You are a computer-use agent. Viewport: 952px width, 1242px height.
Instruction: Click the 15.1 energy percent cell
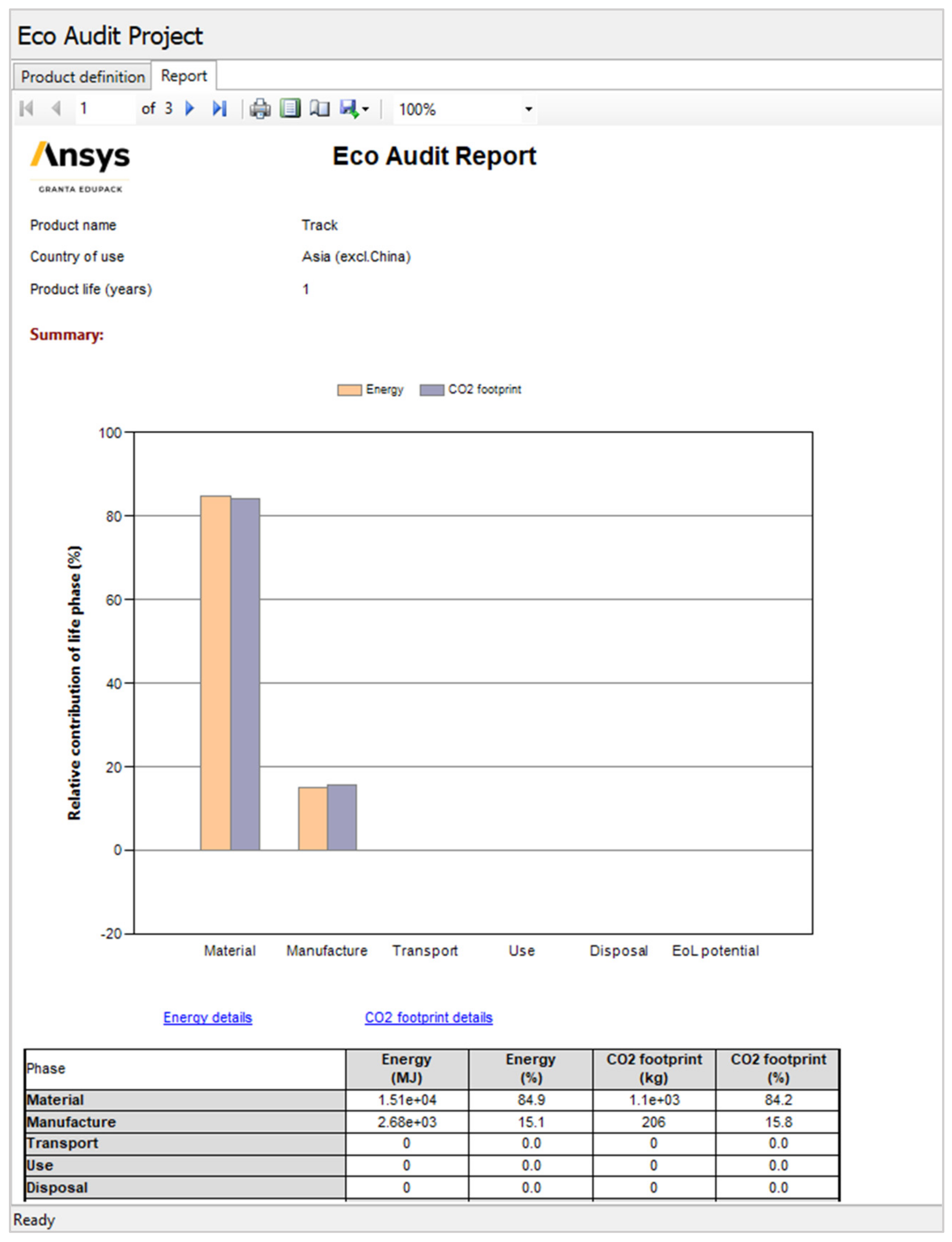tap(531, 1122)
